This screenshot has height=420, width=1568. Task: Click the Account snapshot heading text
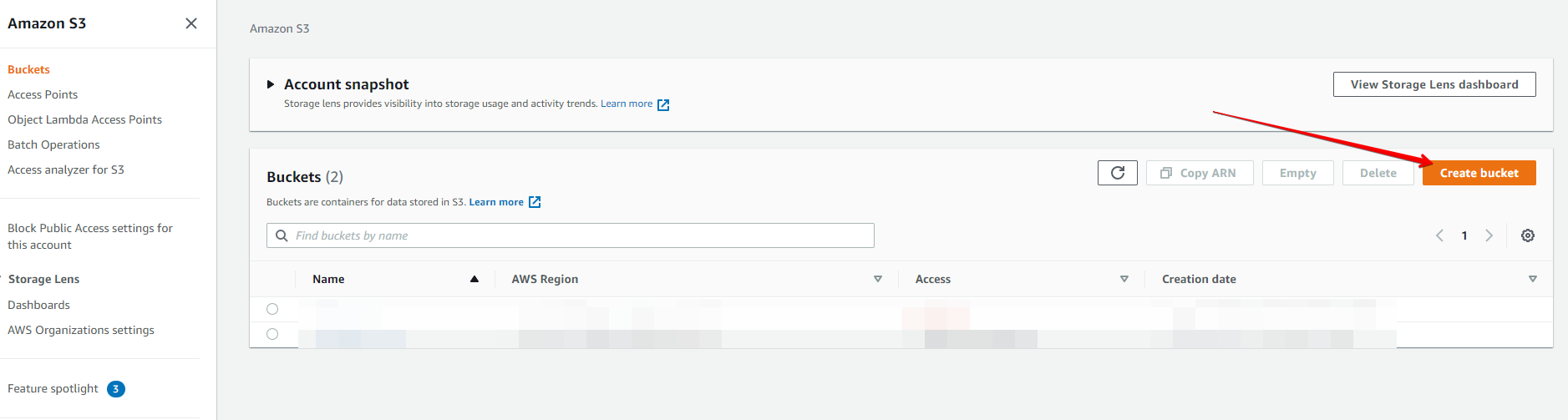click(347, 84)
